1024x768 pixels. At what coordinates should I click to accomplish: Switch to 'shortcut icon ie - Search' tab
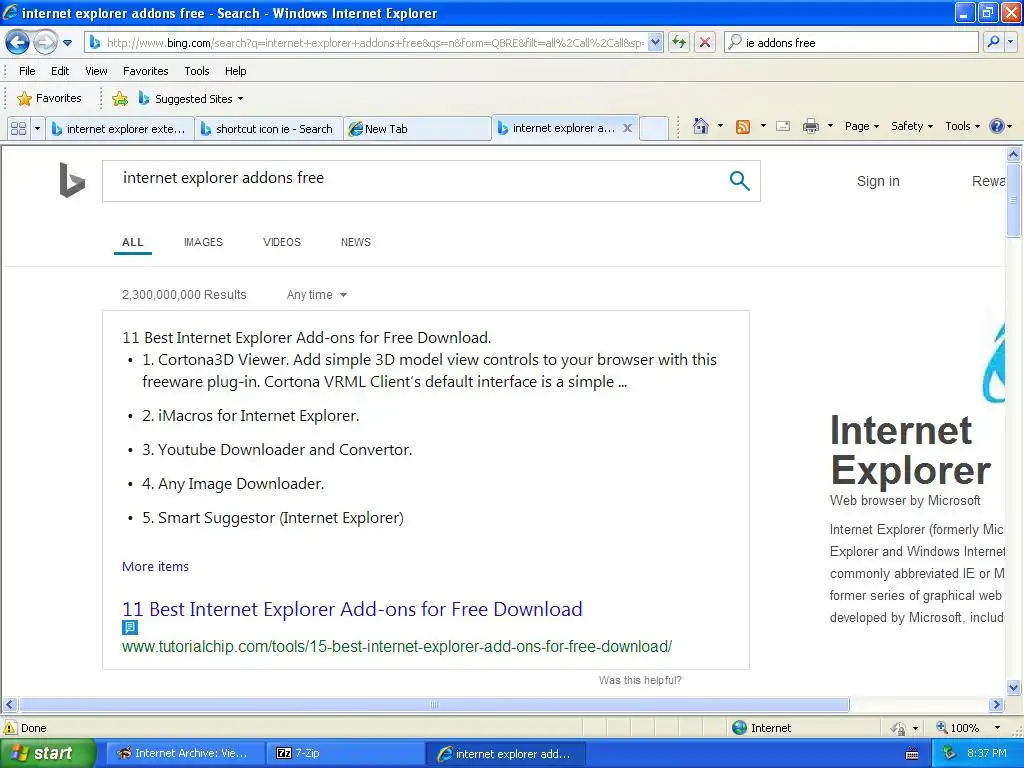pos(269,129)
